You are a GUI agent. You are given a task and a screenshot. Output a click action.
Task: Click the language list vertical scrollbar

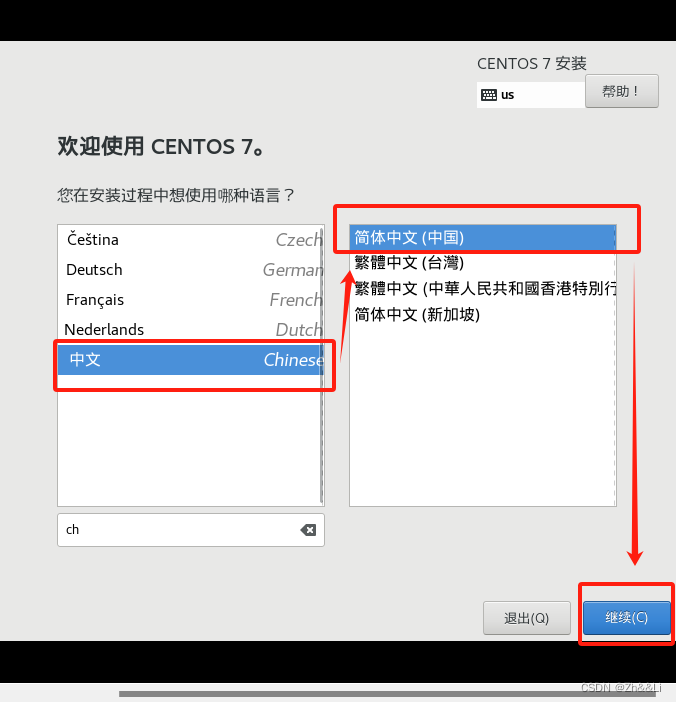[x=321, y=365]
